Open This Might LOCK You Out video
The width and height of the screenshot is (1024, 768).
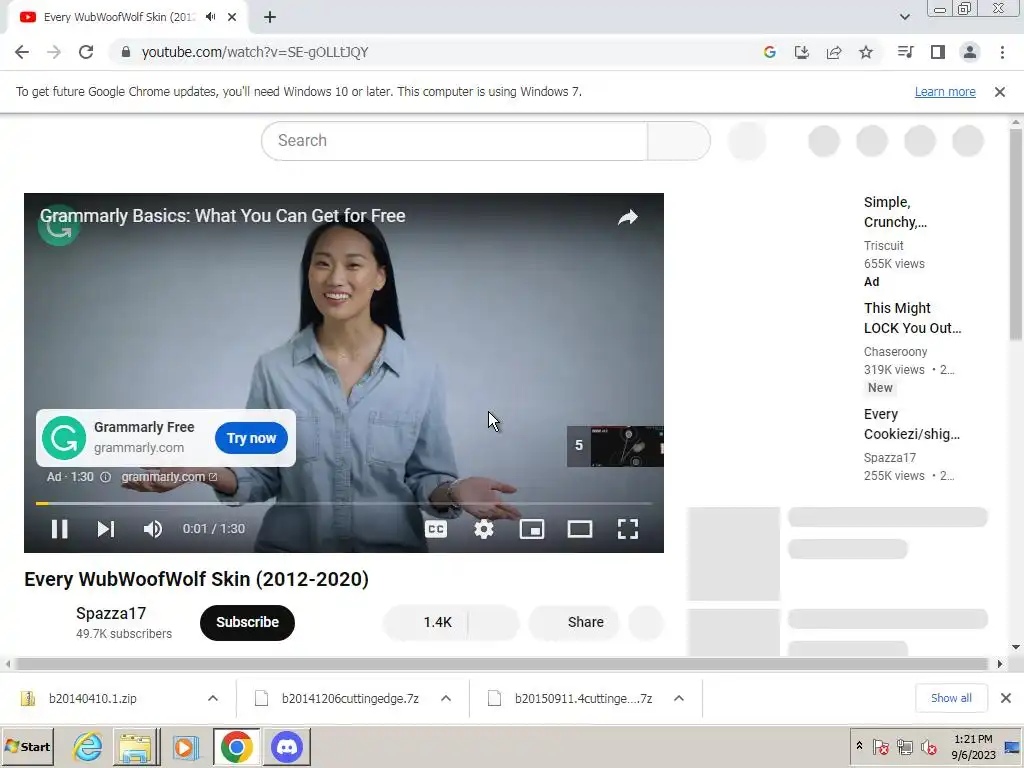click(x=912, y=318)
